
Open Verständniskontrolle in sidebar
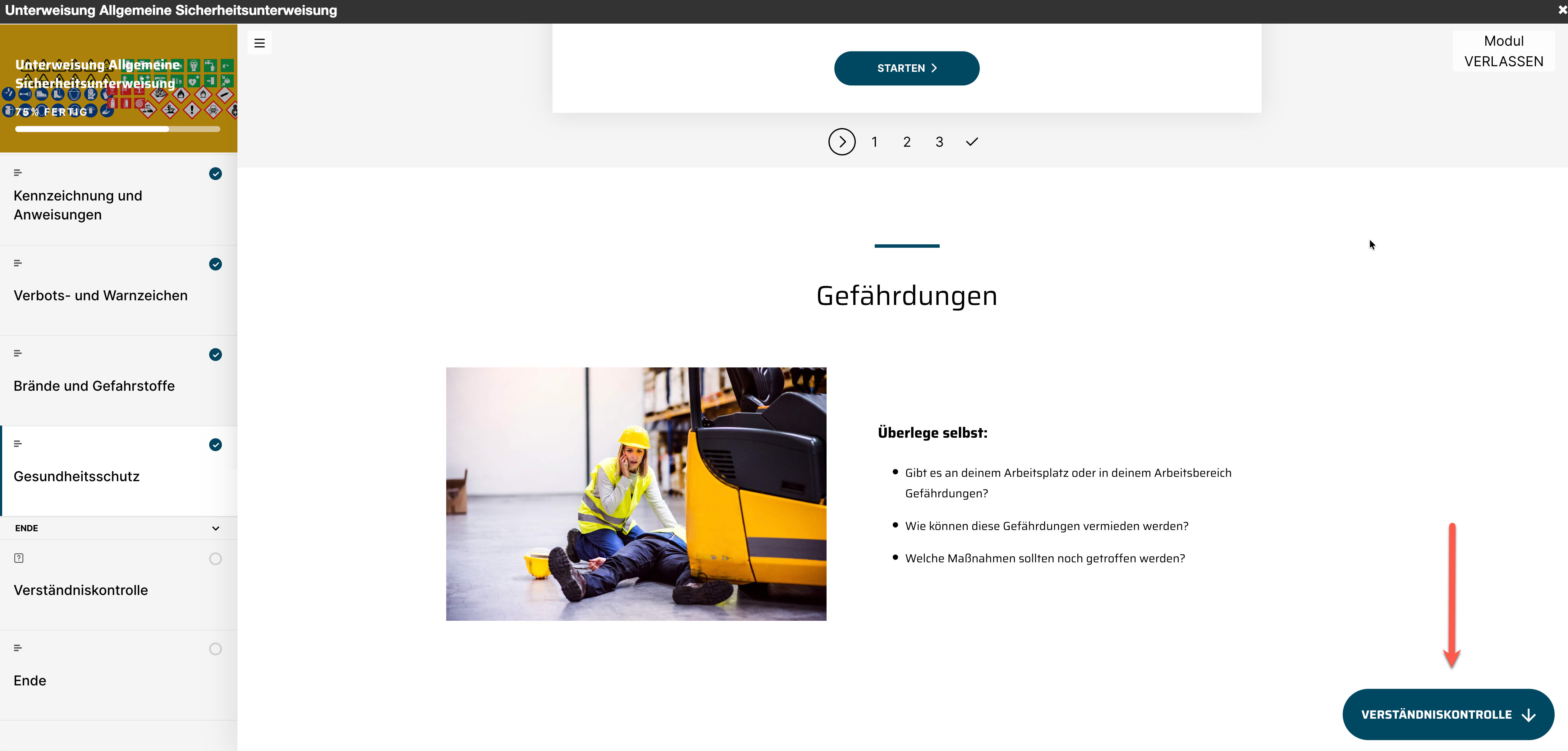point(119,585)
